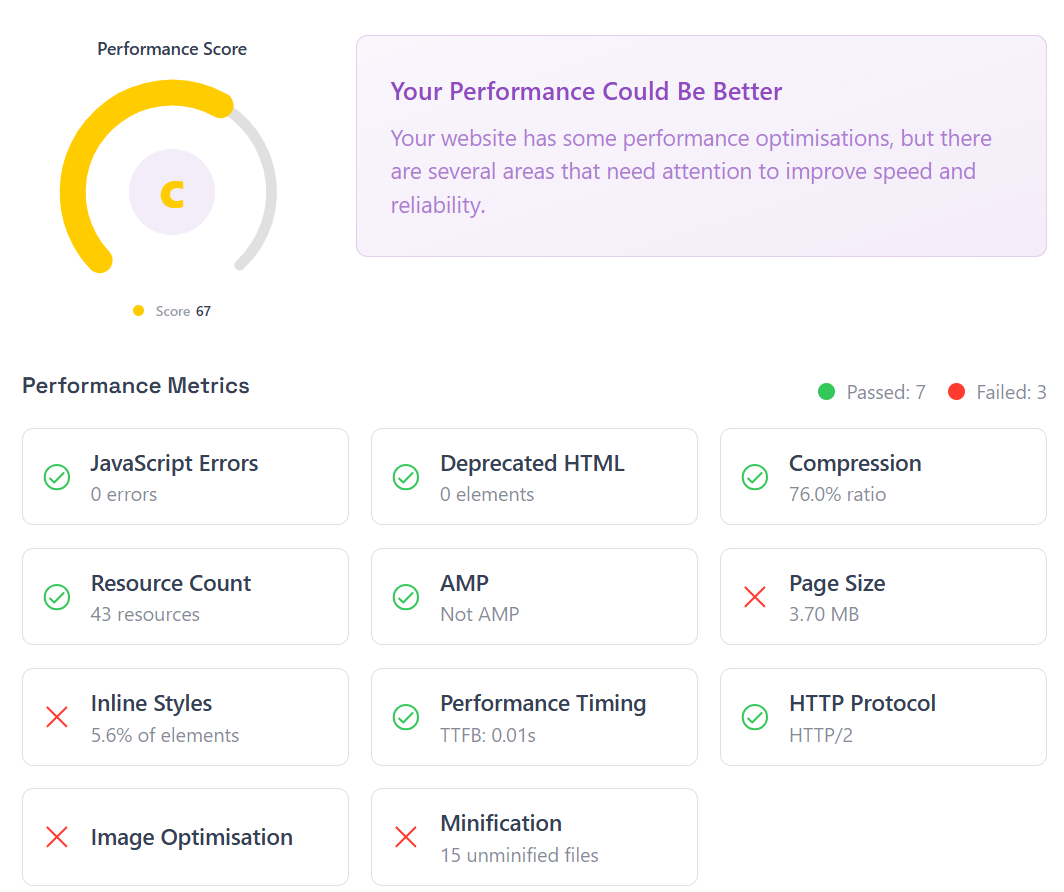1064x892 pixels.
Task: Click the green check icon next to Deprecated HTML
Action: point(406,478)
